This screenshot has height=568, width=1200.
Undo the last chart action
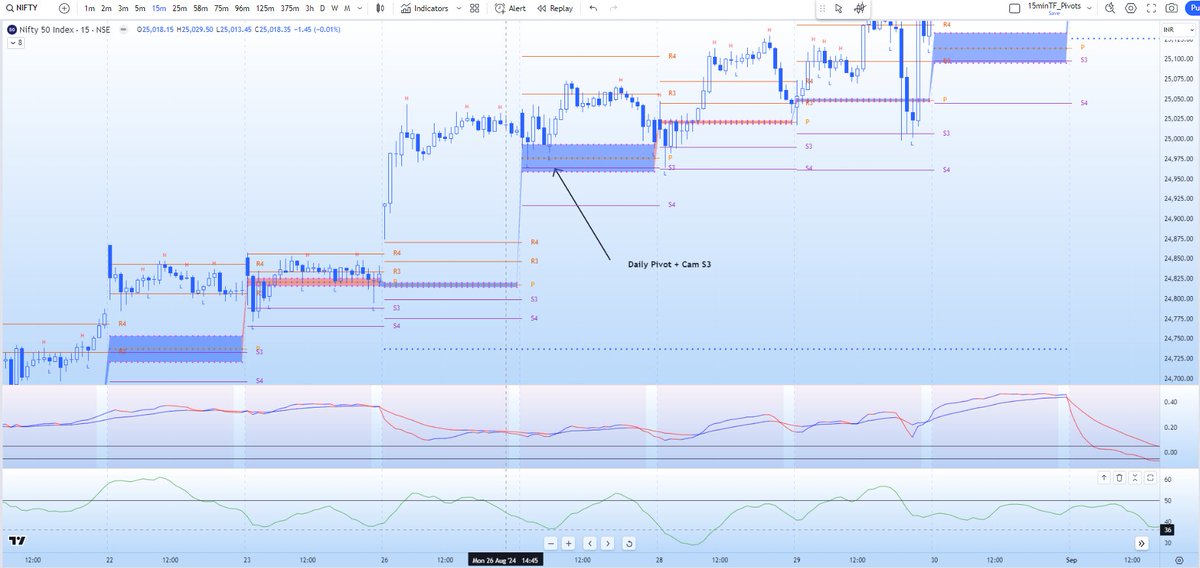tap(594, 8)
